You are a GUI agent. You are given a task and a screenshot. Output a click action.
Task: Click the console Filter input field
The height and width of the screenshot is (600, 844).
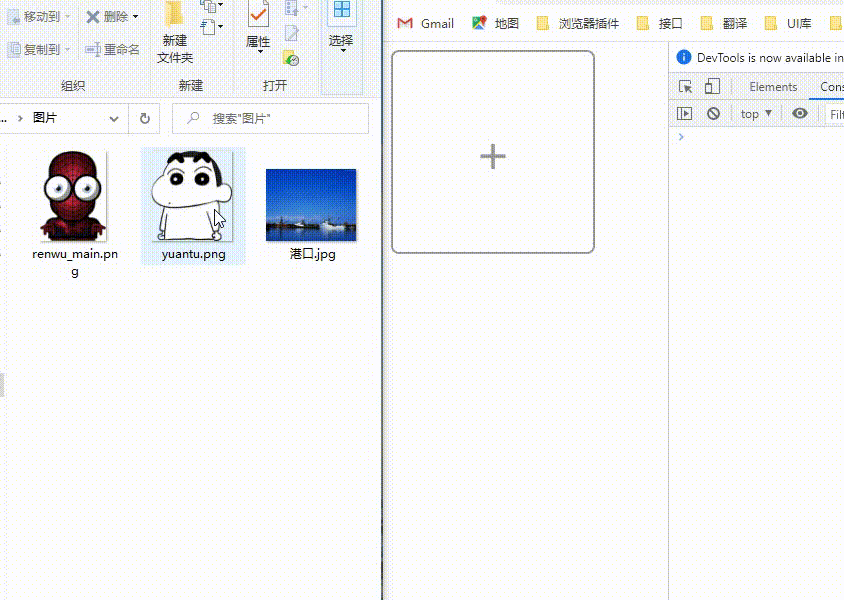pos(835,114)
